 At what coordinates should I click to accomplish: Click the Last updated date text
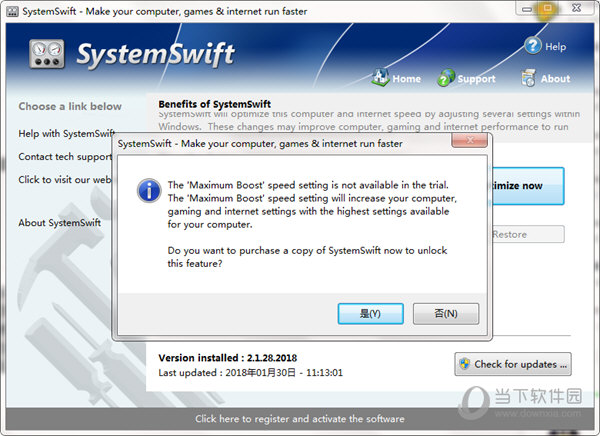(251, 372)
